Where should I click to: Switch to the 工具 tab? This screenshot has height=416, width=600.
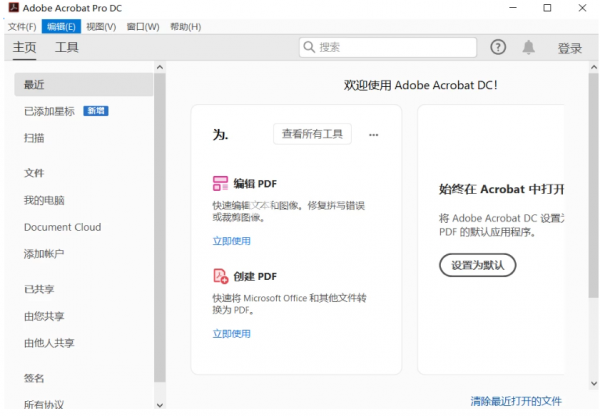click(x=67, y=47)
